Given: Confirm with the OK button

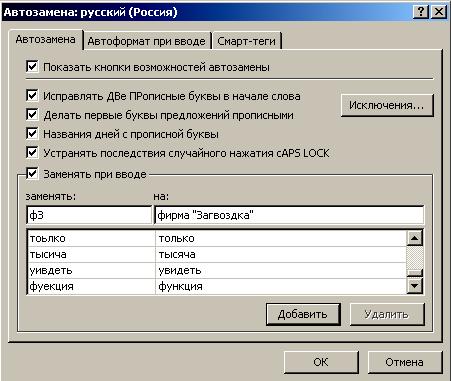Looking at the screenshot, I should coord(321,362).
